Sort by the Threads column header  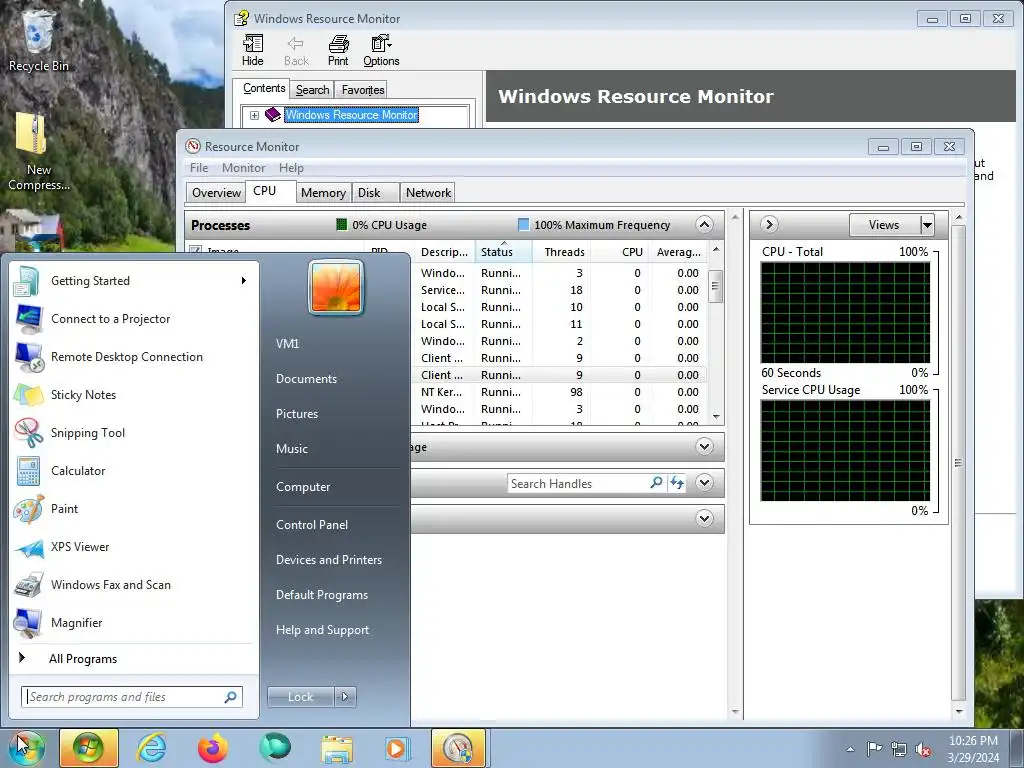[564, 252]
